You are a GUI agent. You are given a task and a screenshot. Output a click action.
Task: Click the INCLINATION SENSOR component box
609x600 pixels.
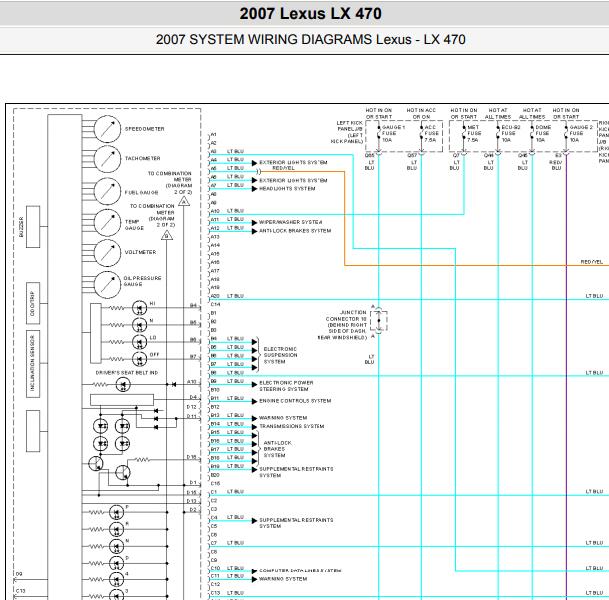click(x=33, y=364)
